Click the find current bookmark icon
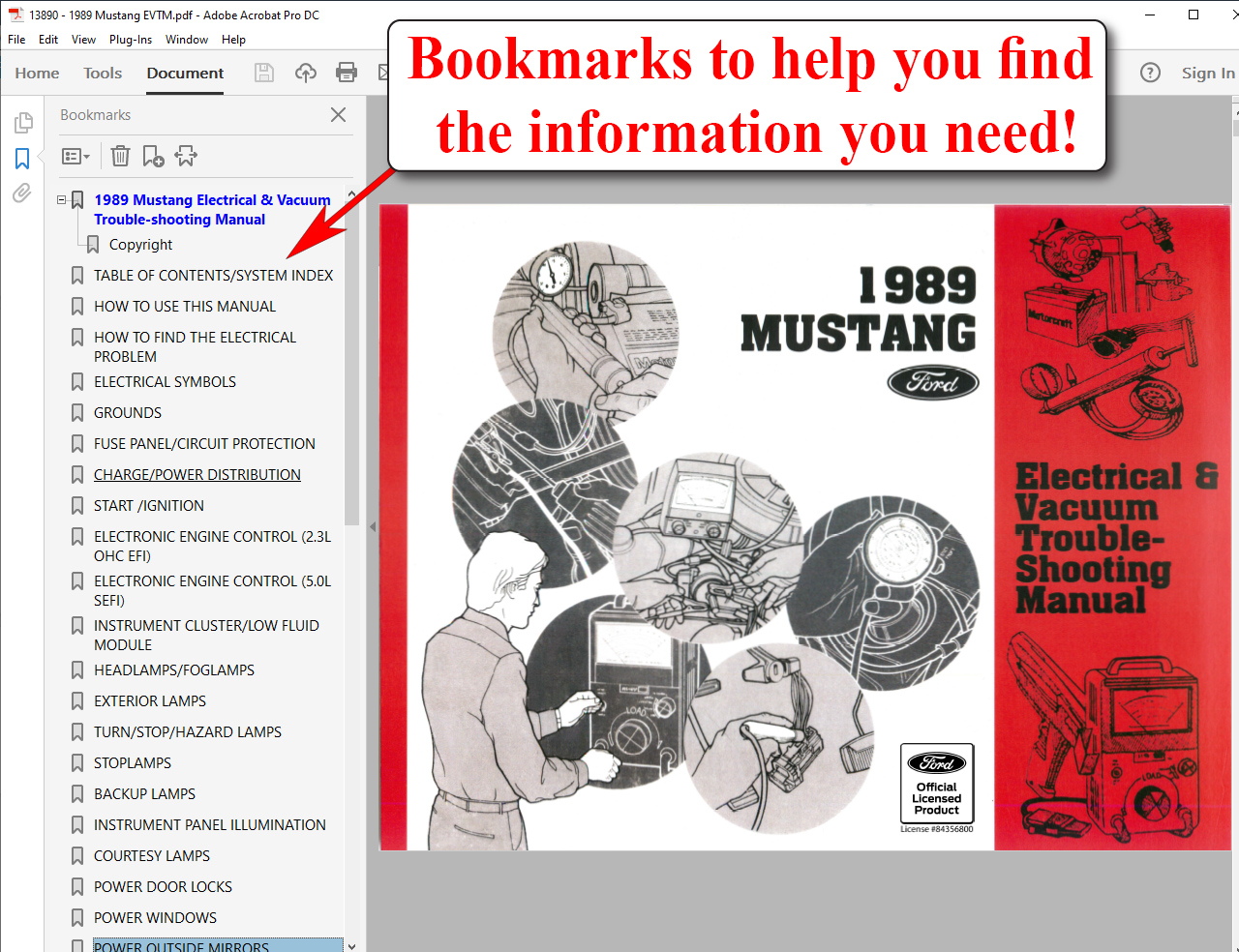 [x=186, y=156]
